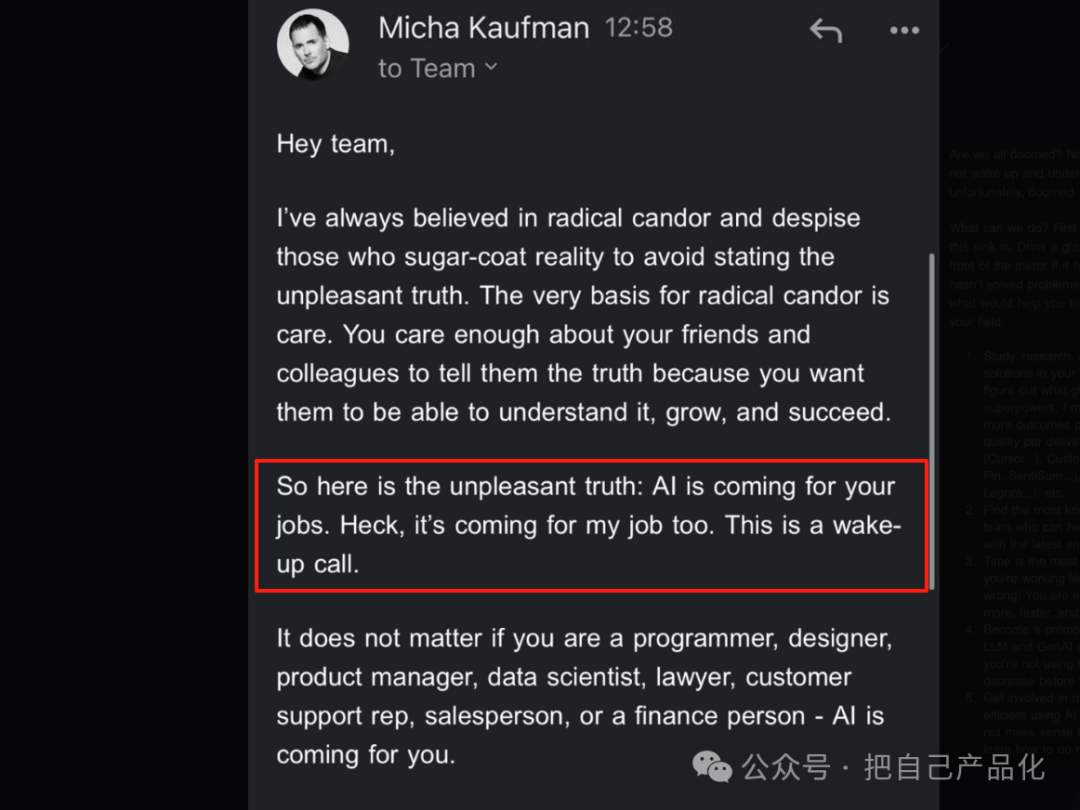Click dimmed background text "Are we all doomed?"

tap(1006, 154)
